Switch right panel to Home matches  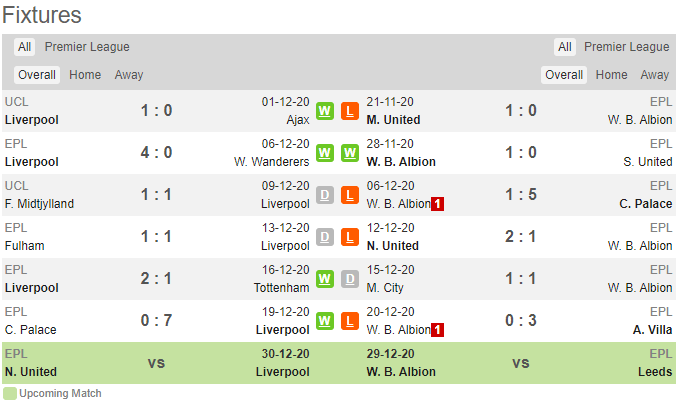(x=611, y=75)
